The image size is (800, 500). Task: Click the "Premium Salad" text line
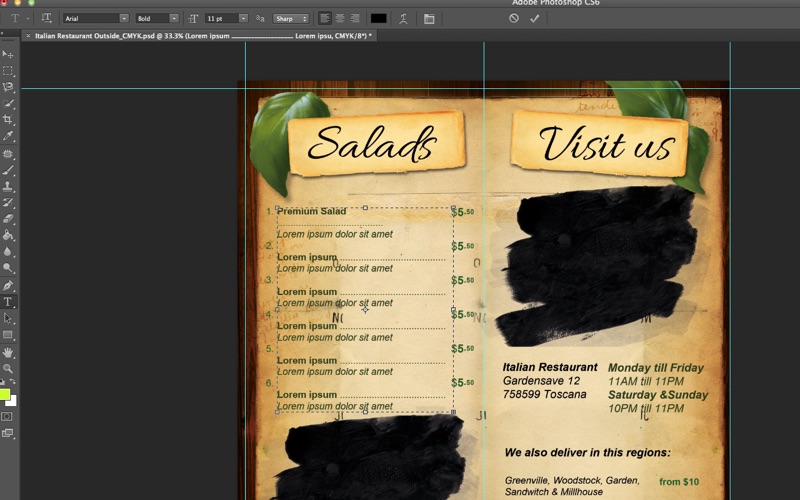click(x=312, y=211)
